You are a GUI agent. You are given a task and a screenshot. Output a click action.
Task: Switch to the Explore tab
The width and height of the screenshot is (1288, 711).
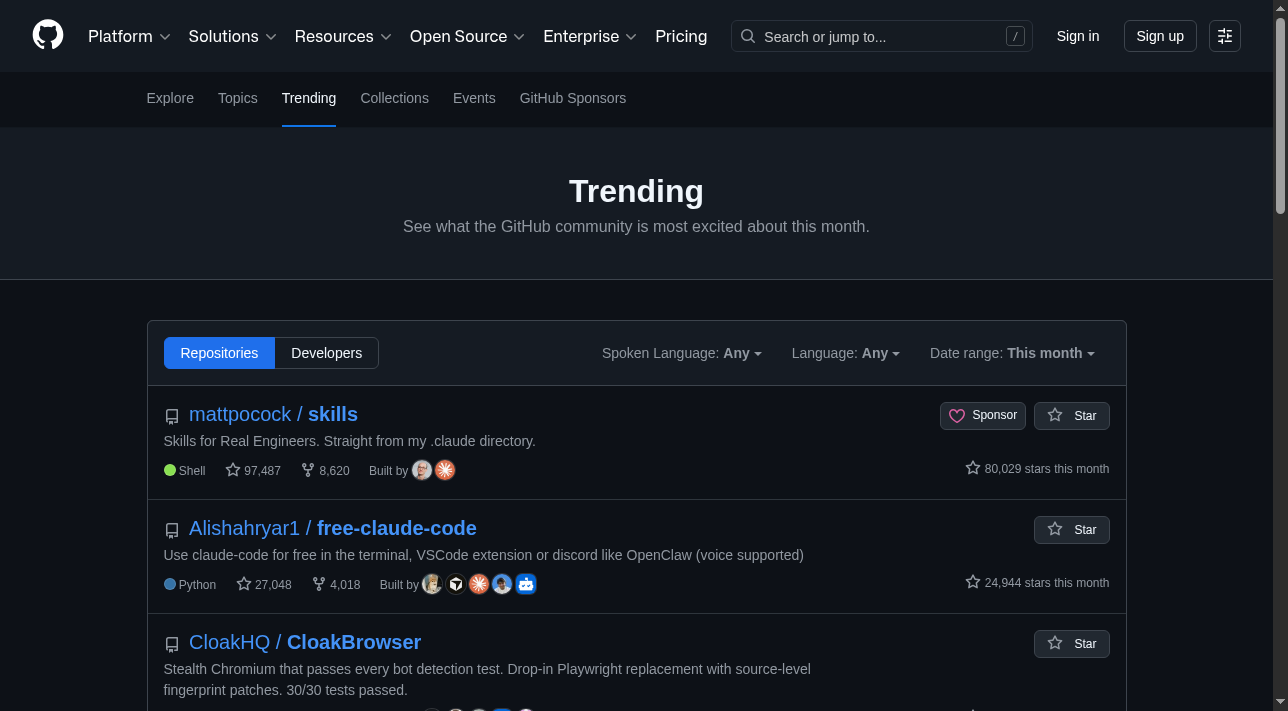[x=170, y=98]
